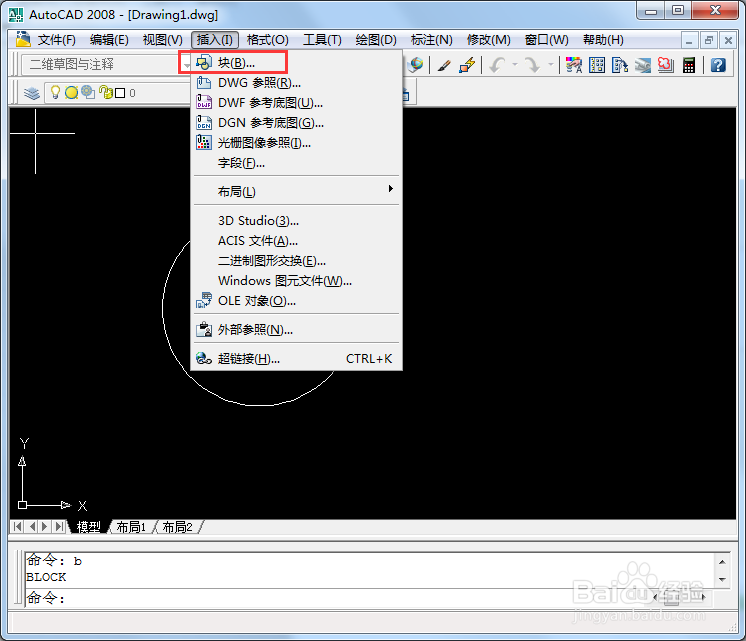Viewport: 746px width, 641px height.
Task: Select 字段(F)... menu item
Action: (x=296, y=163)
